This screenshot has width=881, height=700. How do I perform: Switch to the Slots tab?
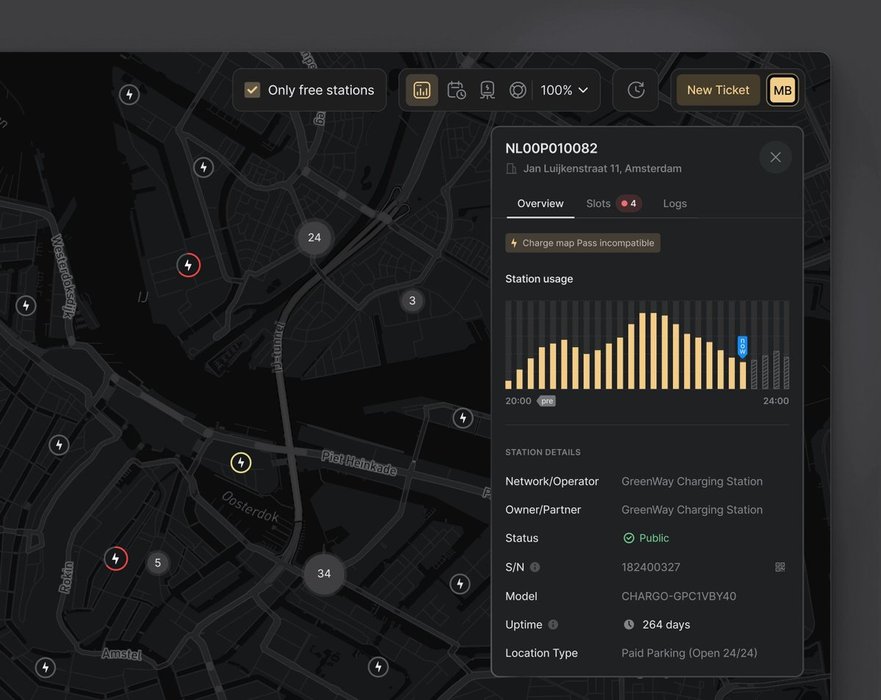(611, 203)
